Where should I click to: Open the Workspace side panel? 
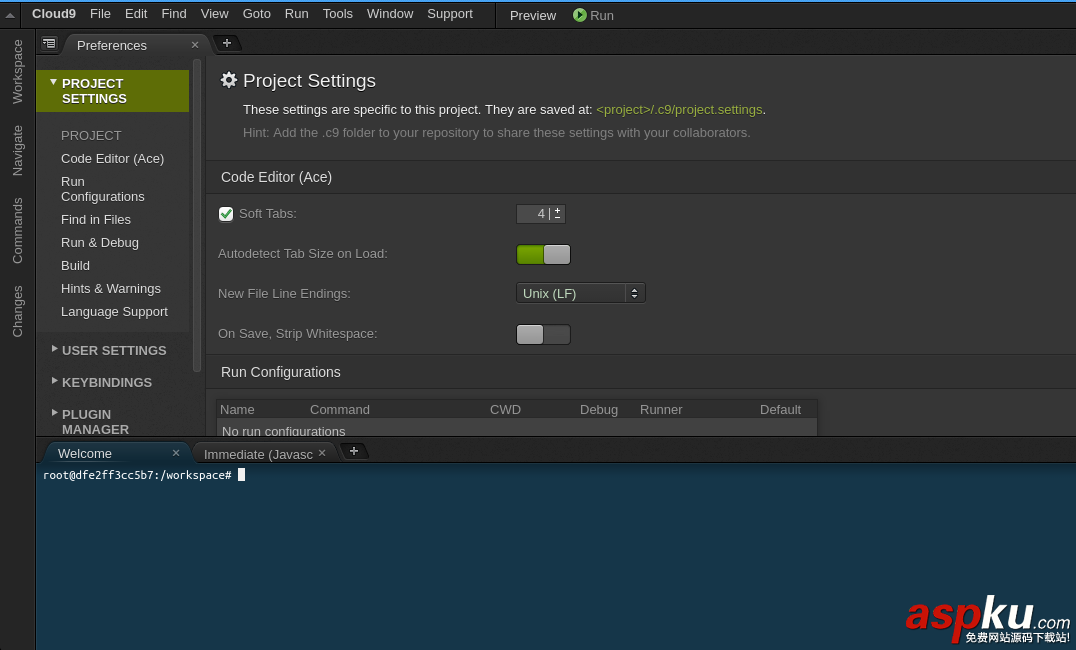coord(17,71)
